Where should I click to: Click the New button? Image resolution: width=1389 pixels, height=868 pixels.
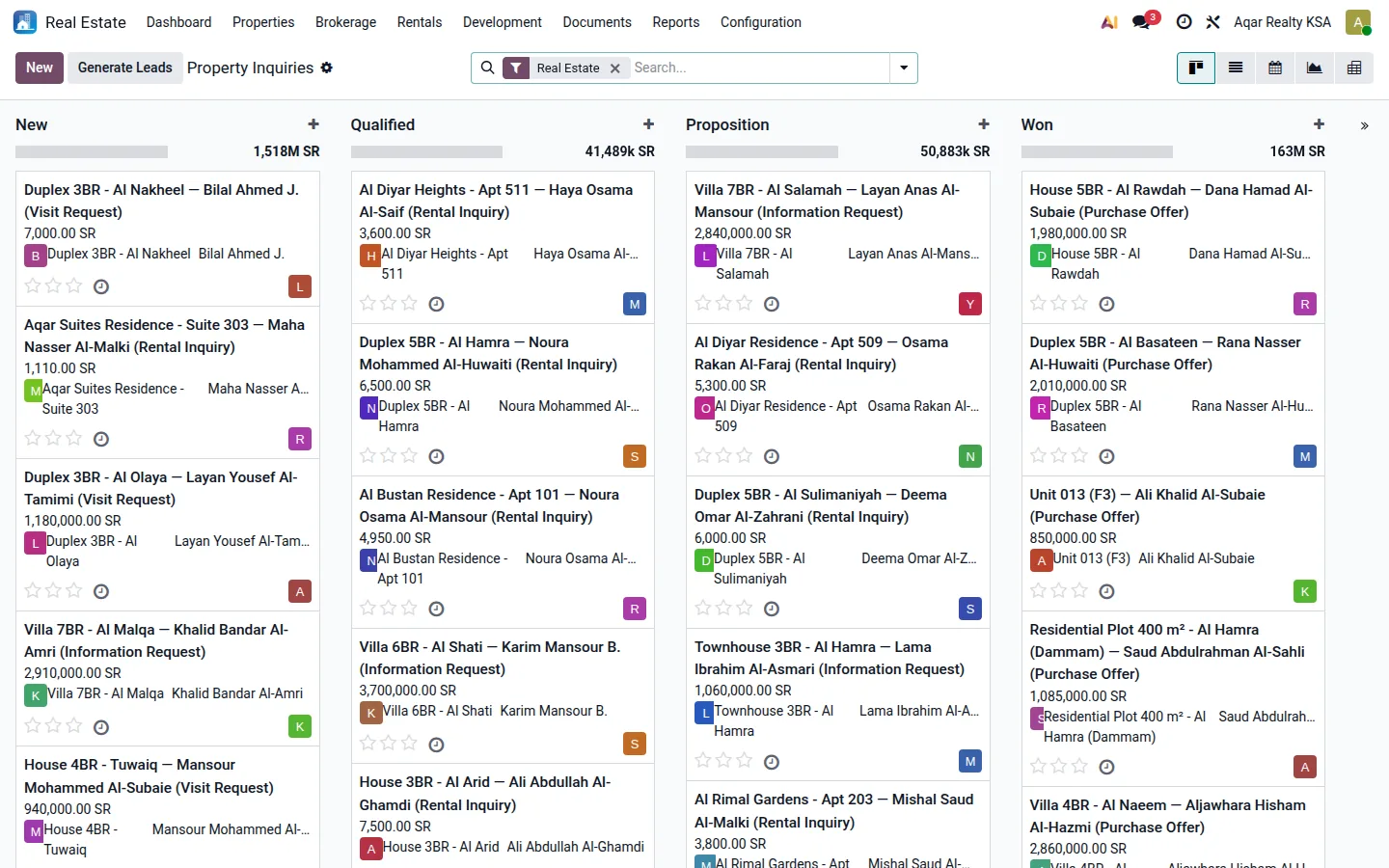click(x=40, y=68)
